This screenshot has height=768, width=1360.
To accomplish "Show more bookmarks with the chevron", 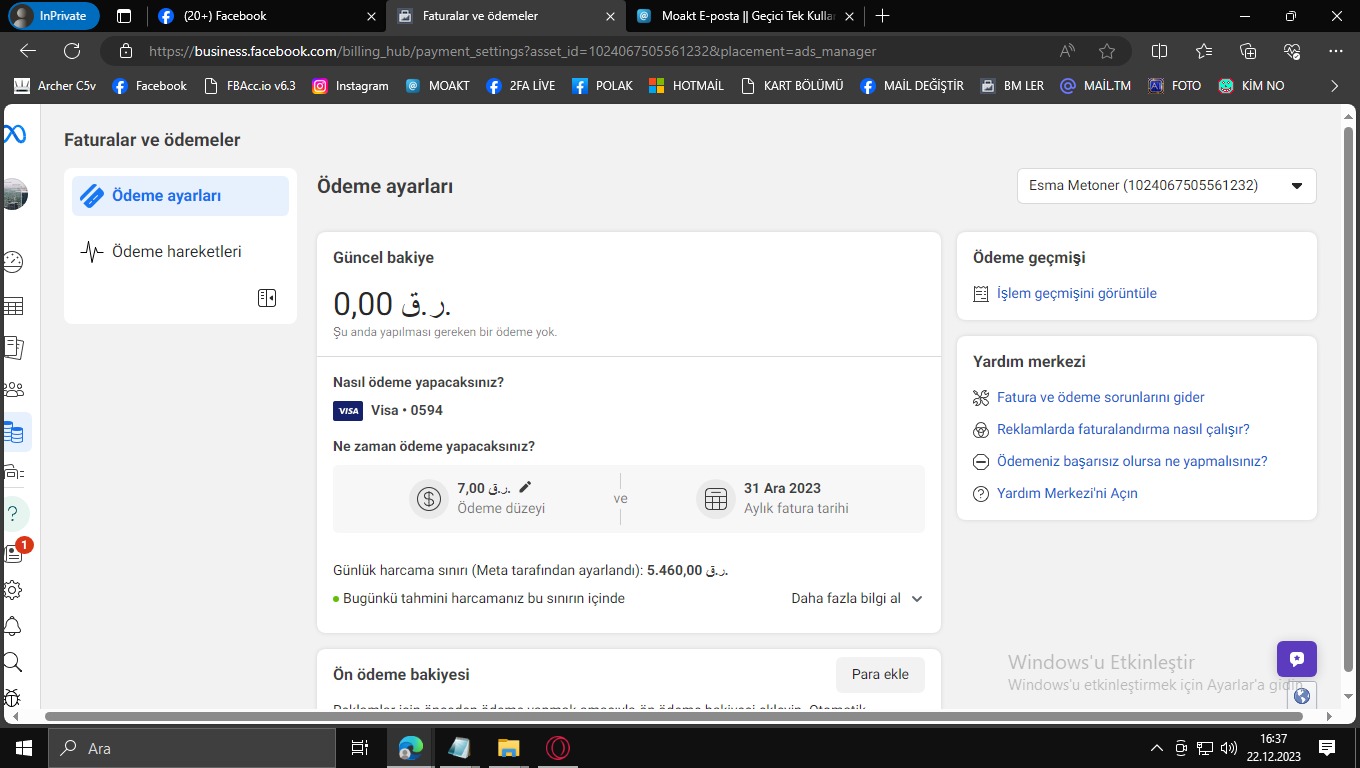I will point(1334,86).
